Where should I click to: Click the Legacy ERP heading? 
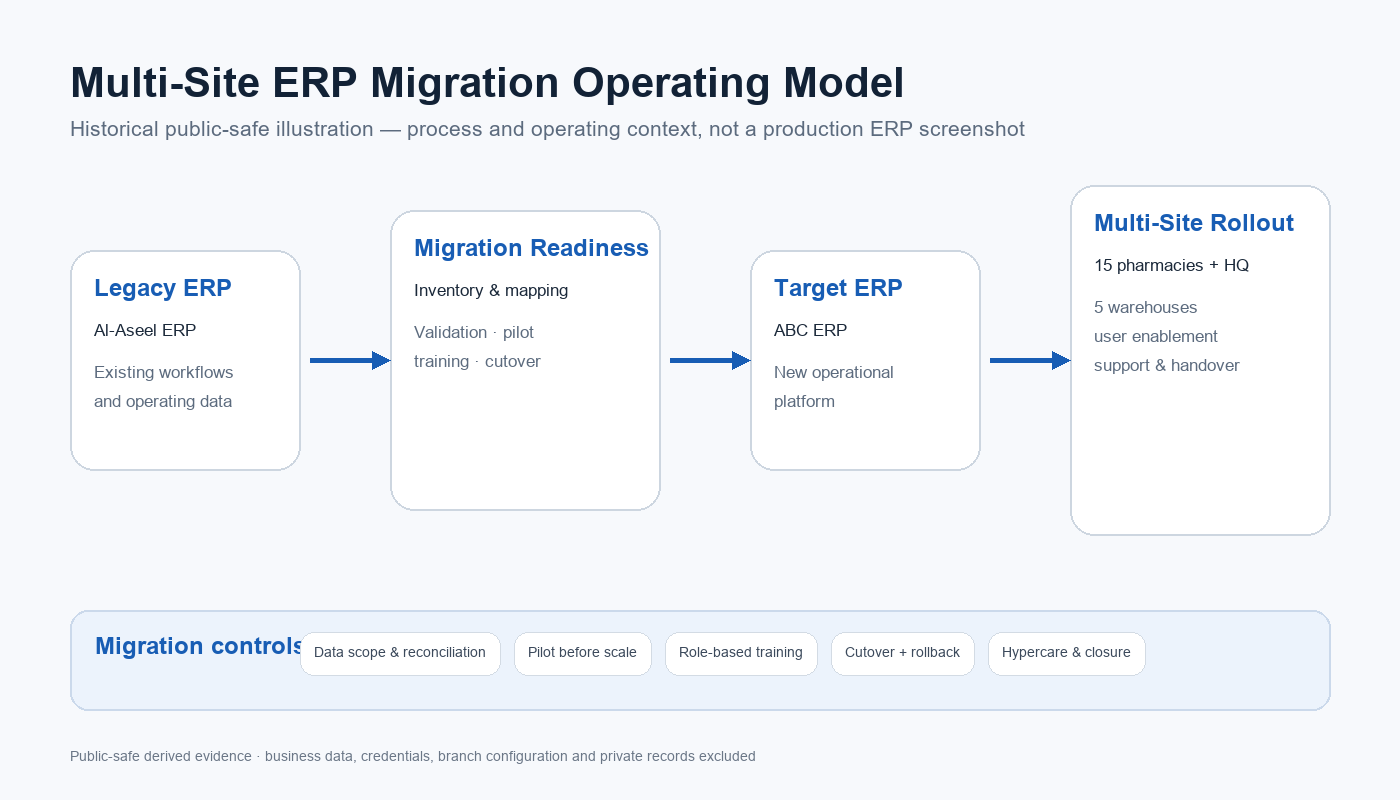163,288
